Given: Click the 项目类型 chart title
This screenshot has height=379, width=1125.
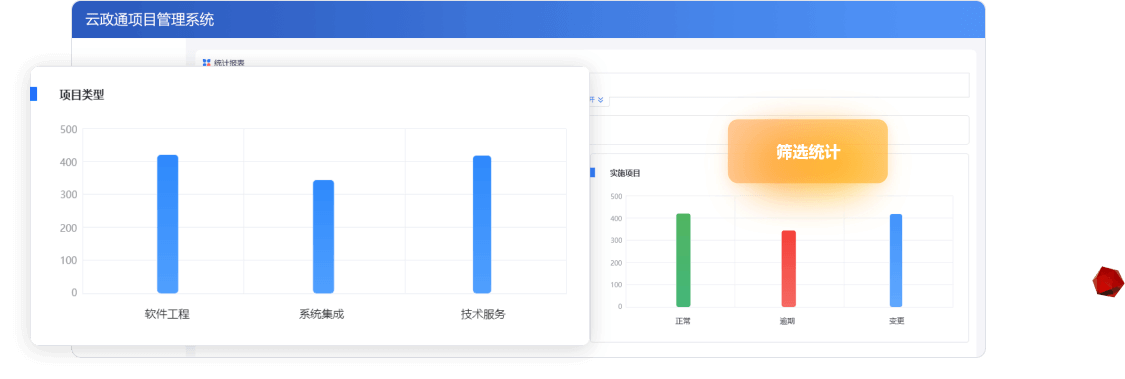Looking at the screenshot, I should pos(82,94).
